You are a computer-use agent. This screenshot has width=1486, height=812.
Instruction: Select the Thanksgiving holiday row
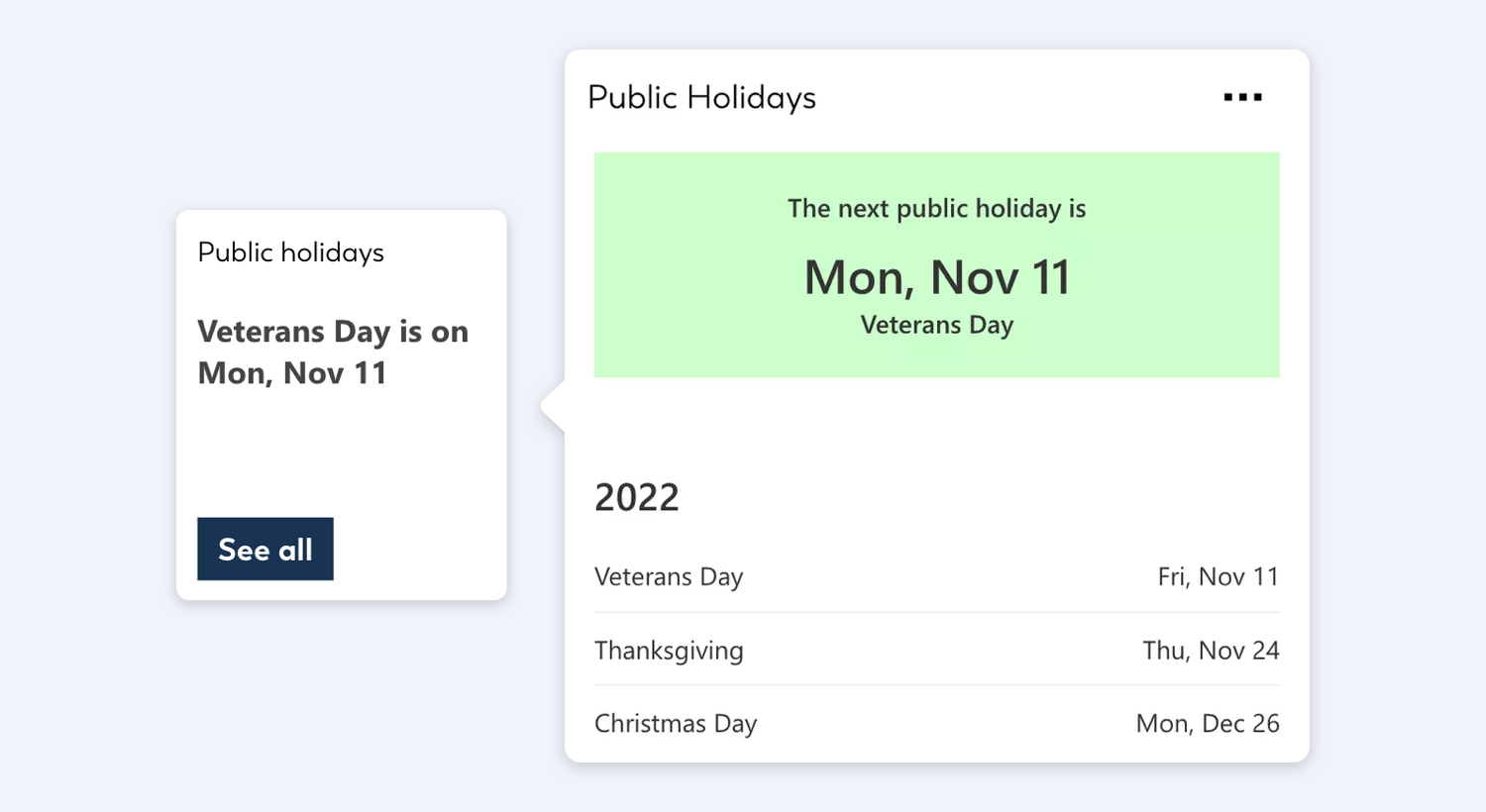(x=669, y=651)
